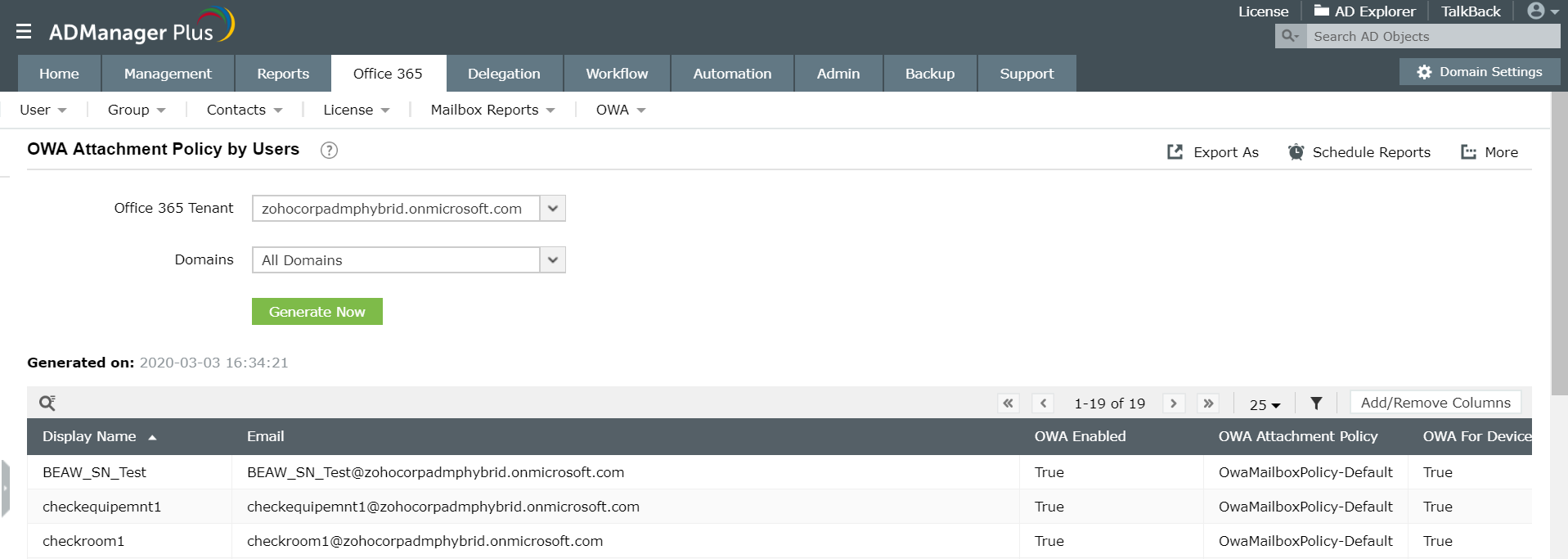Image resolution: width=1568 pixels, height=559 pixels.
Task: Click the BEAW_SN_Test email address cell
Action: coord(435,472)
